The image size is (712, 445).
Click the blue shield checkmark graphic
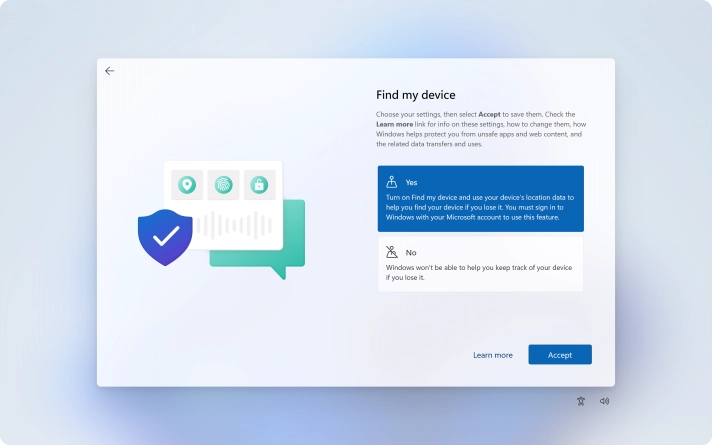tap(165, 237)
